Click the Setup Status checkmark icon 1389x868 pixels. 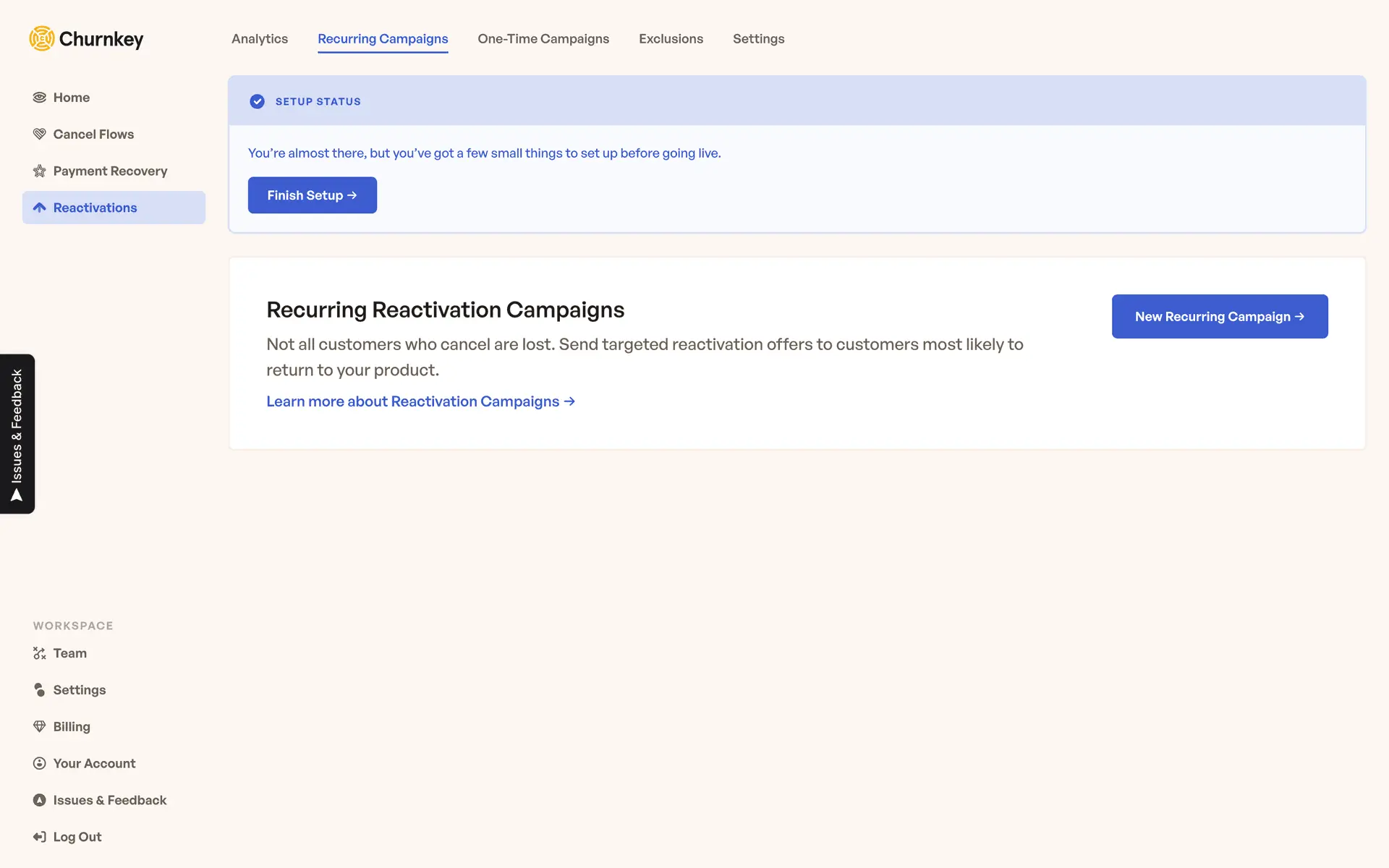[x=257, y=101]
